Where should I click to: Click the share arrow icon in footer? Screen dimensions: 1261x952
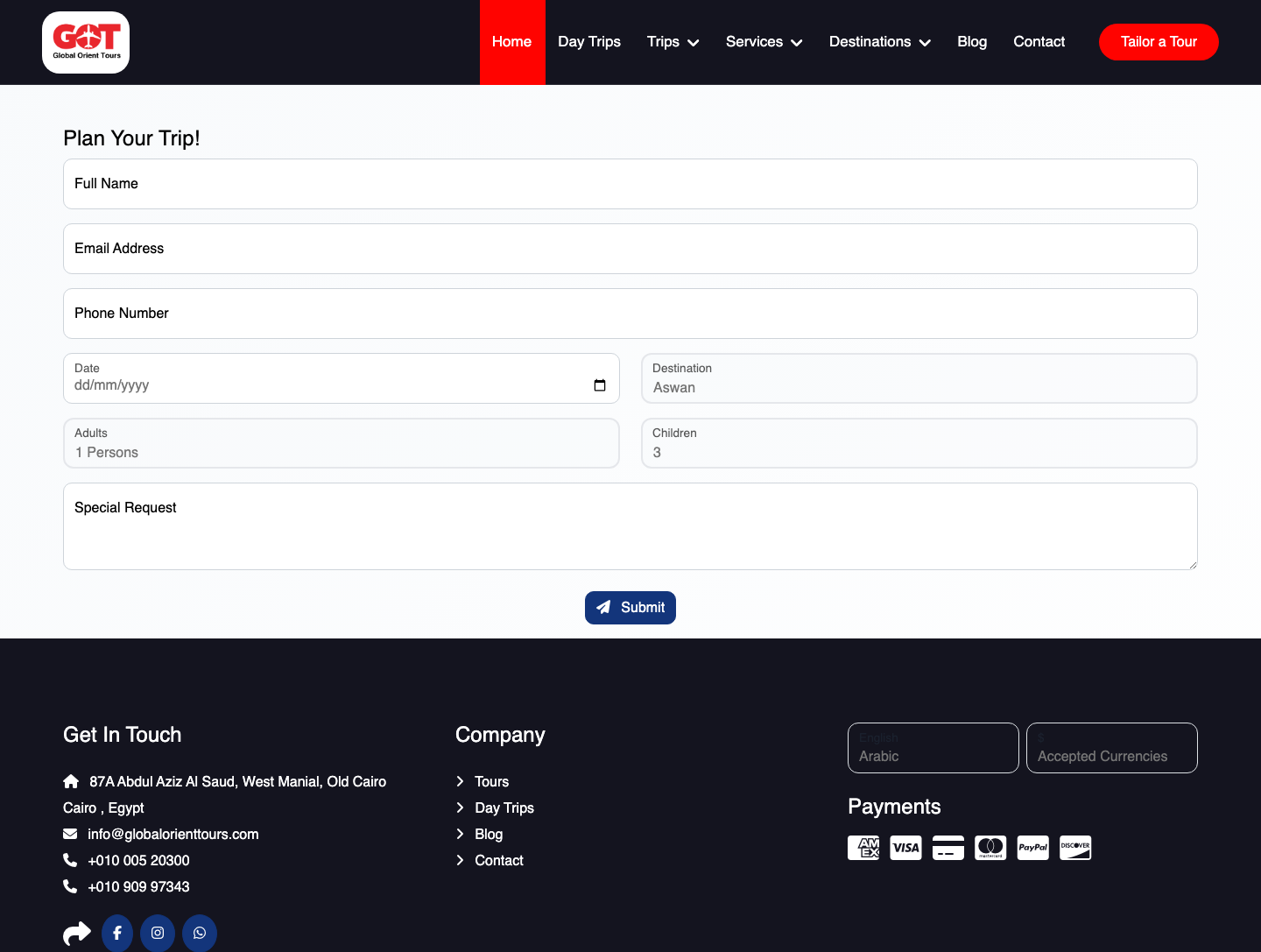pos(77,934)
